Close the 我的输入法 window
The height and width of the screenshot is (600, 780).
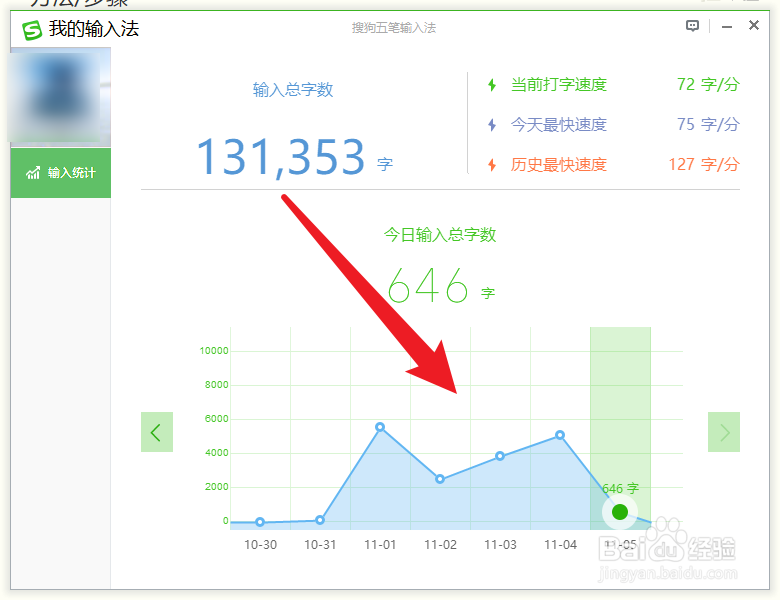point(754,25)
